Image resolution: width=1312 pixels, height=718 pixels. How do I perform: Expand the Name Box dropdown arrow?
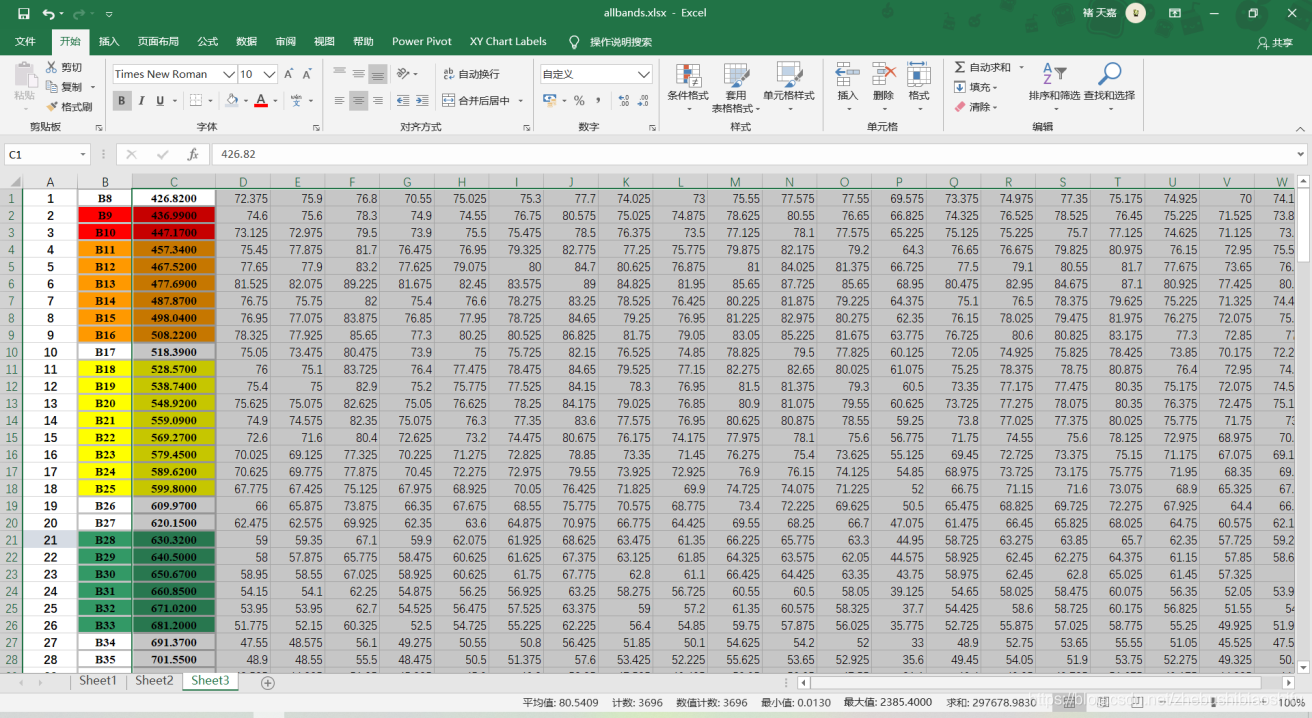(x=83, y=155)
